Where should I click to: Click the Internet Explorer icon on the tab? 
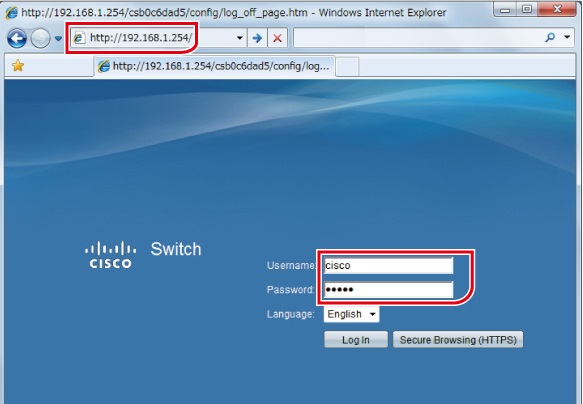104,66
